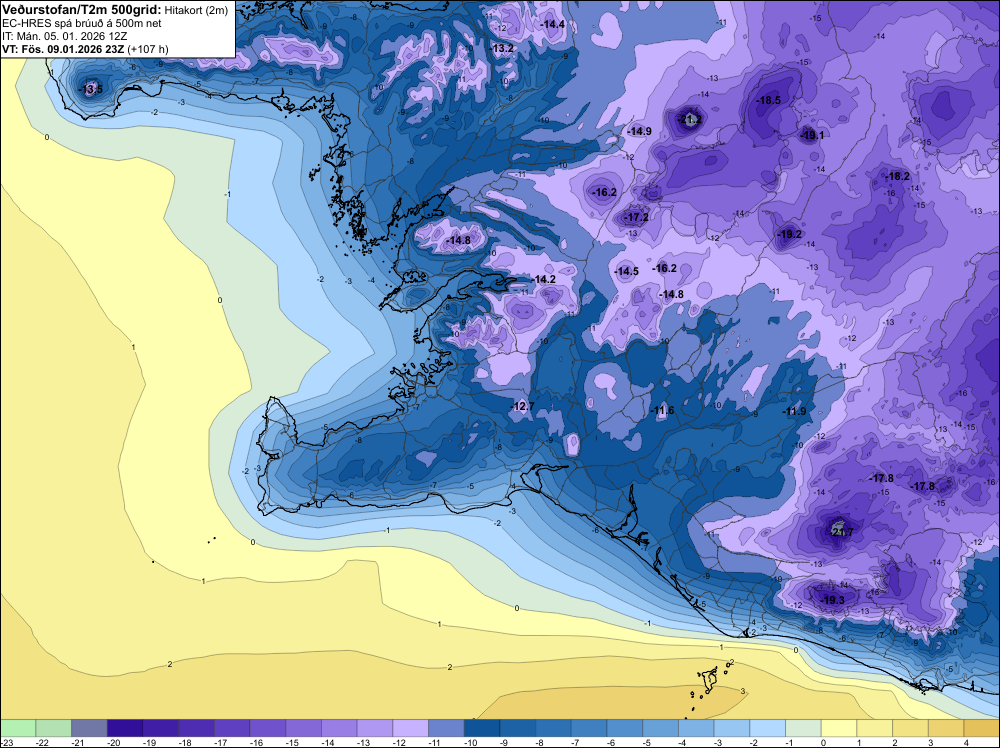Image resolution: width=1000 pixels, height=748 pixels.
Task: Select the legend swatch labeled -23
Action: [18, 728]
